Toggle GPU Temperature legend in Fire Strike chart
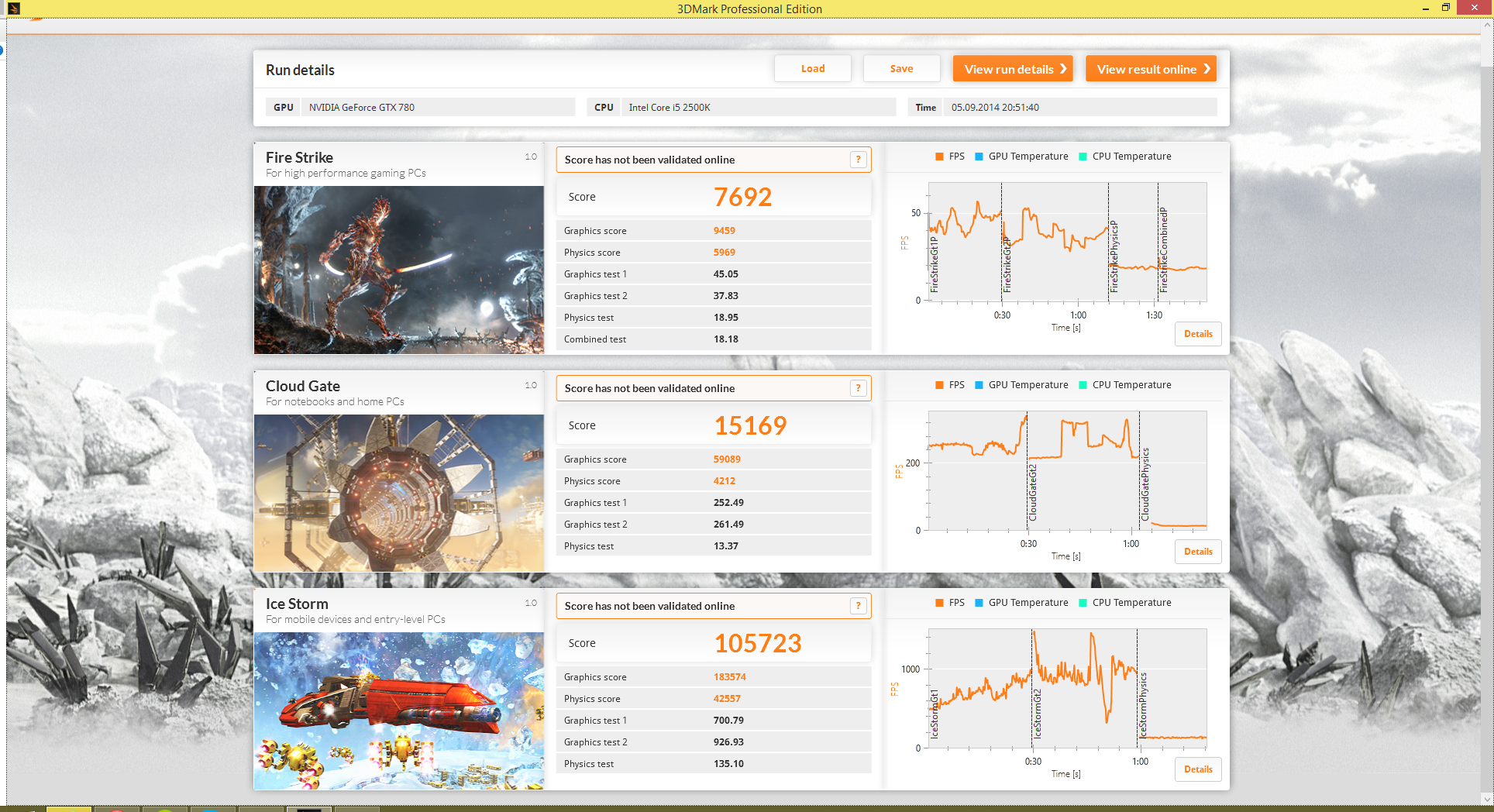 pyautogui.click(x=1021, y=157)
